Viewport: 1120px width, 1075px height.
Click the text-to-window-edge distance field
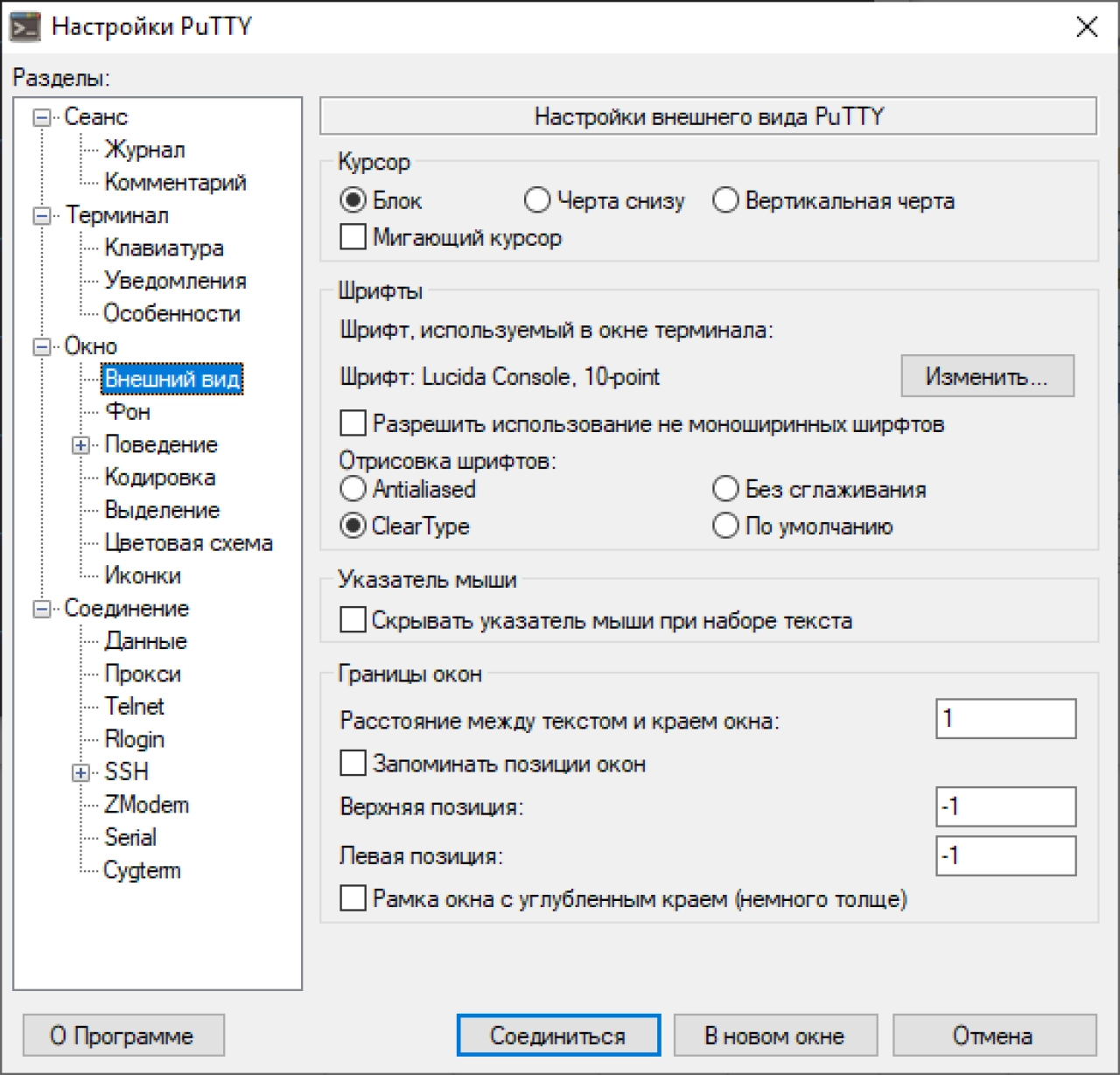click(1006, 719)
